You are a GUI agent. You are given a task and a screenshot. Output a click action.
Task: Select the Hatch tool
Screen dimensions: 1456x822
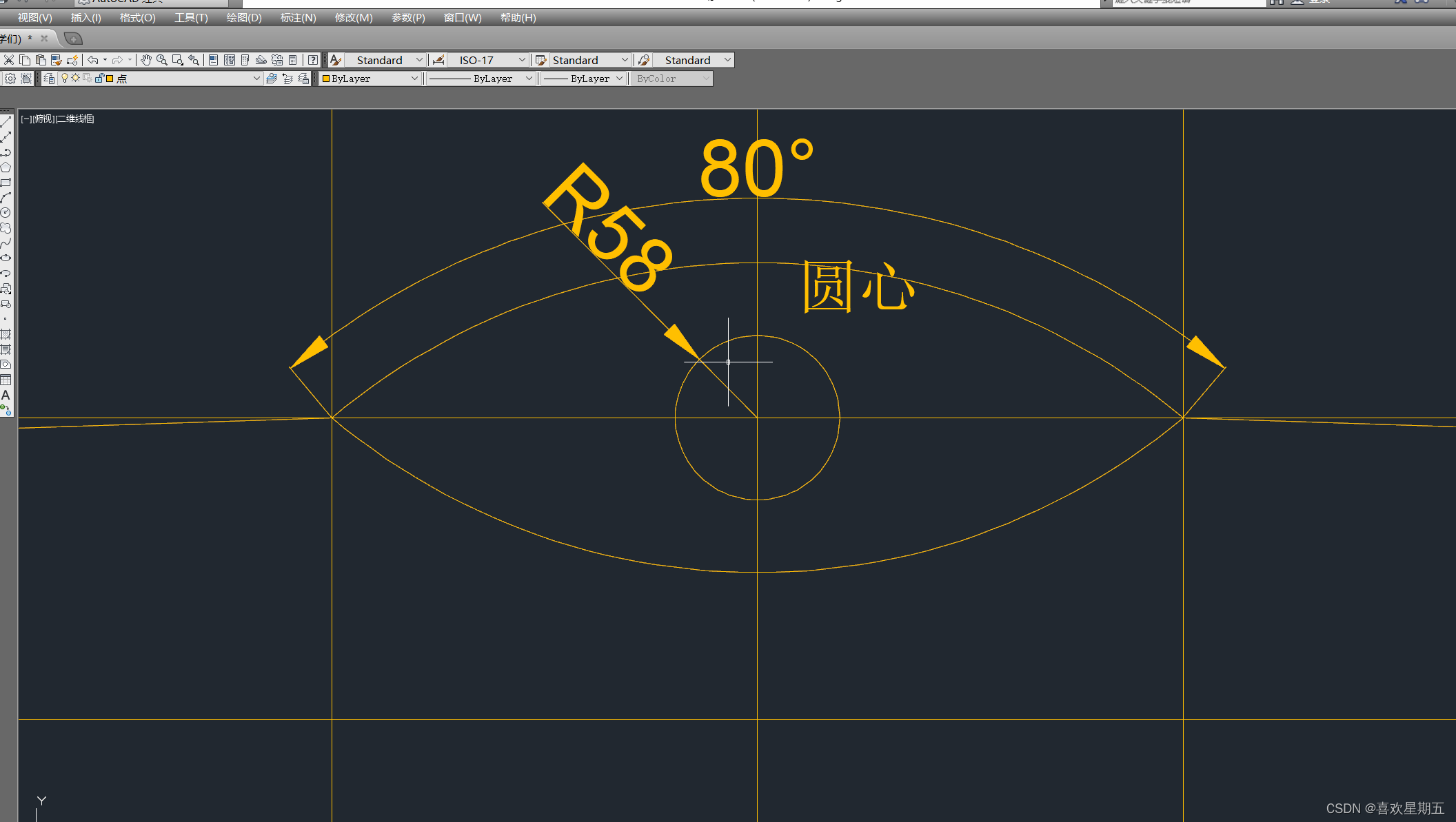pyautogui.click(x=6, y=334)
